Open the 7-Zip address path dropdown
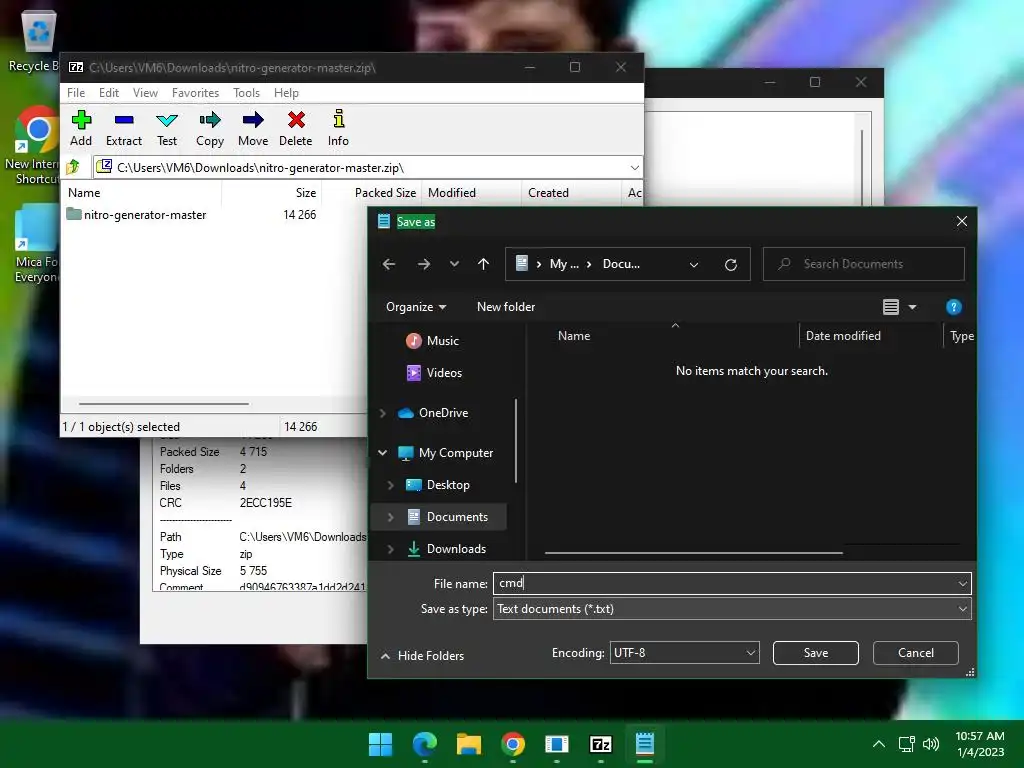Viewport: 1024px width, 768px height. 634,168
